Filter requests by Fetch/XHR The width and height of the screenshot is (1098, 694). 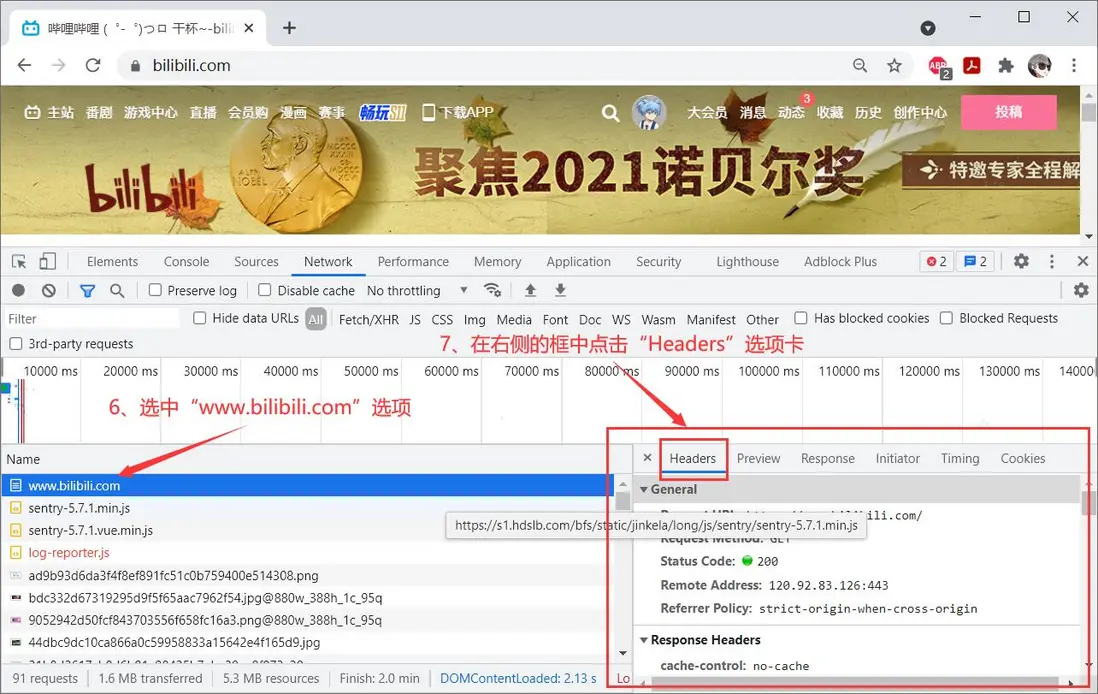[x=368, y=319]
